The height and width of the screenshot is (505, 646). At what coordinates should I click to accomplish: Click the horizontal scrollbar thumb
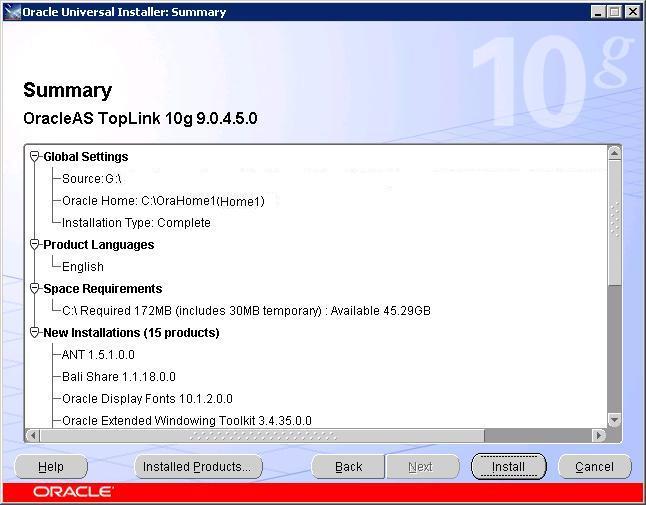coord(262,435)
